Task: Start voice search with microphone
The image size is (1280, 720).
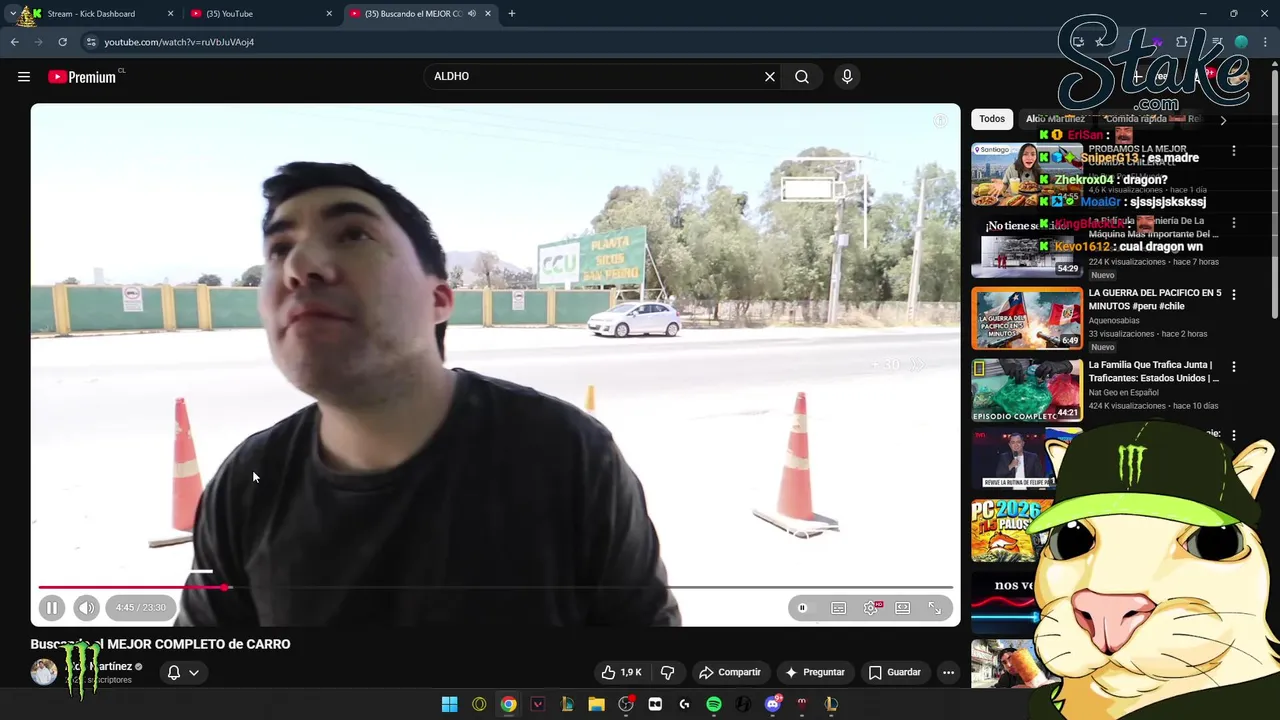Action: (x=847, y=76)
